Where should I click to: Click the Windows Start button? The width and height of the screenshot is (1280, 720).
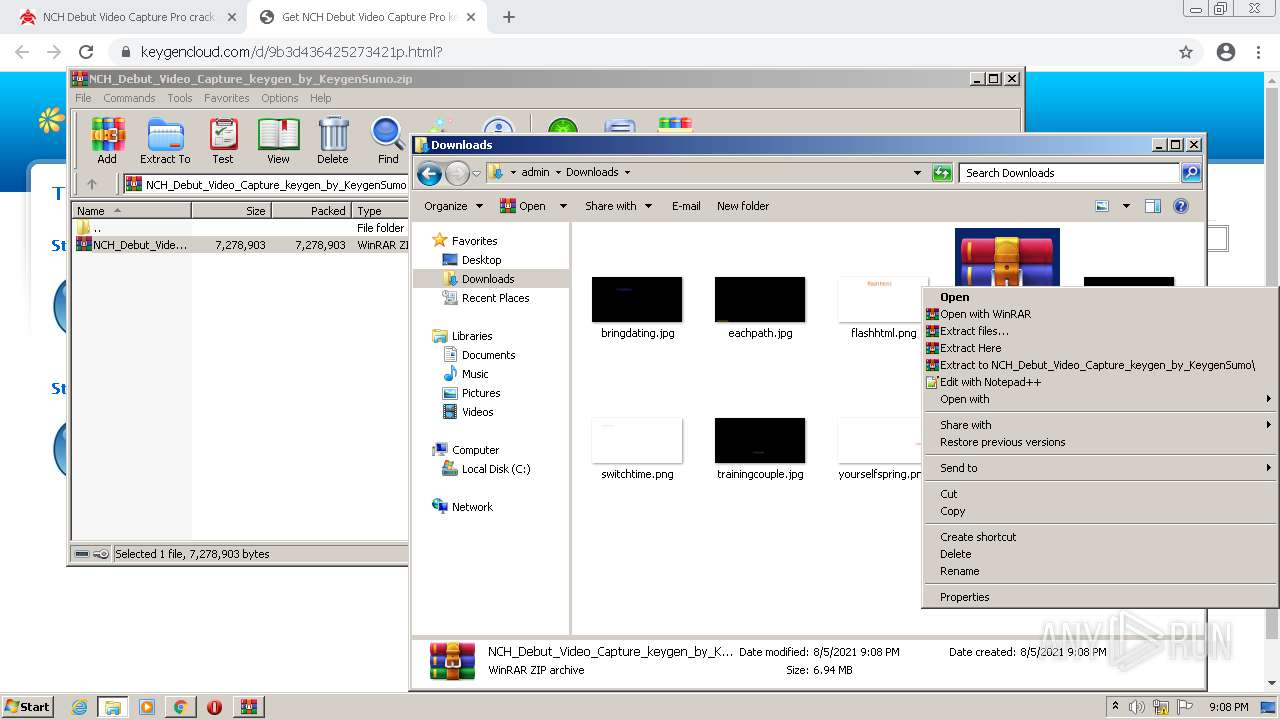coord(28,707)
